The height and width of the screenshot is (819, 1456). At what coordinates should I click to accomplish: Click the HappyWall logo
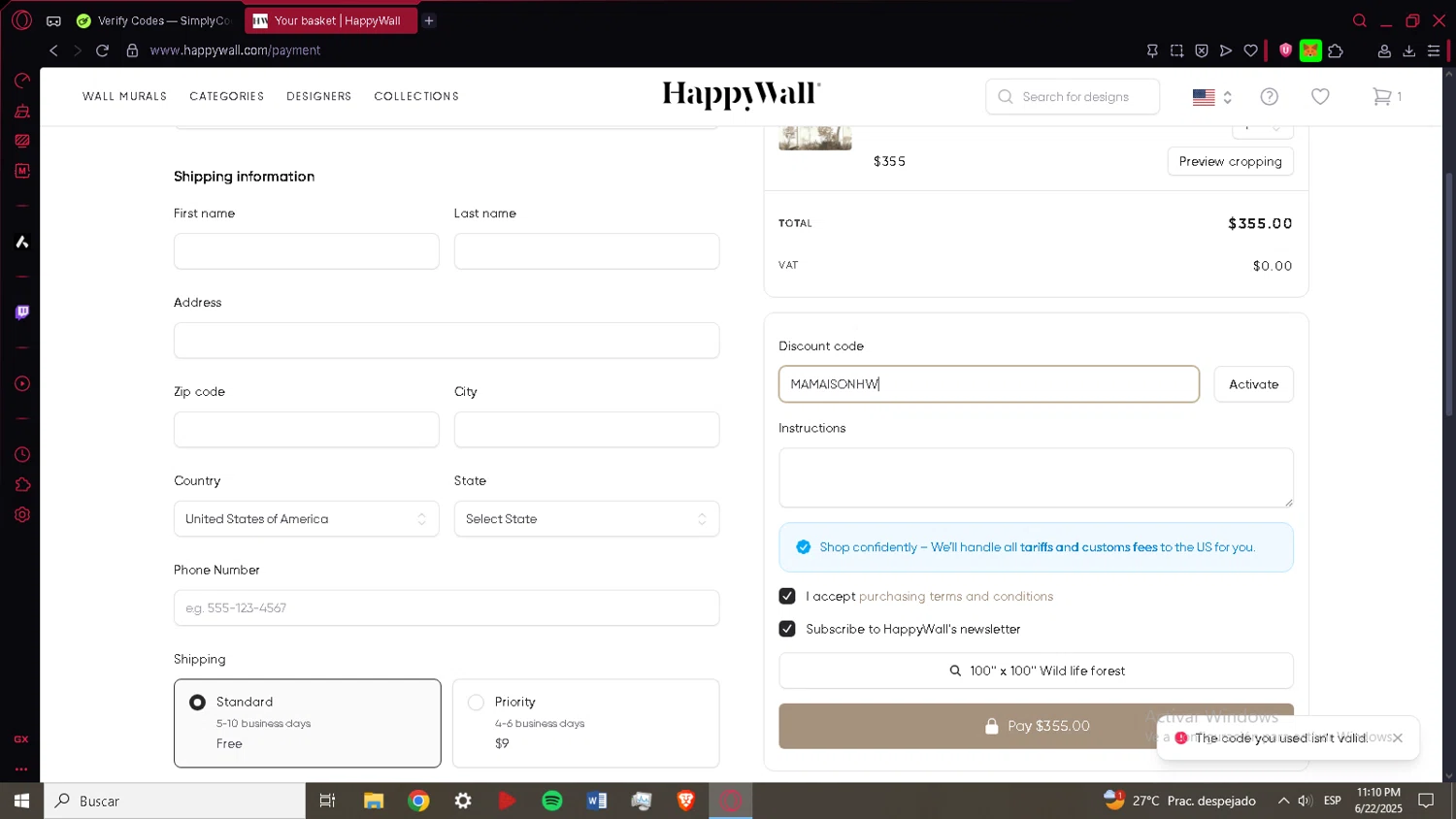click(742, 94)
